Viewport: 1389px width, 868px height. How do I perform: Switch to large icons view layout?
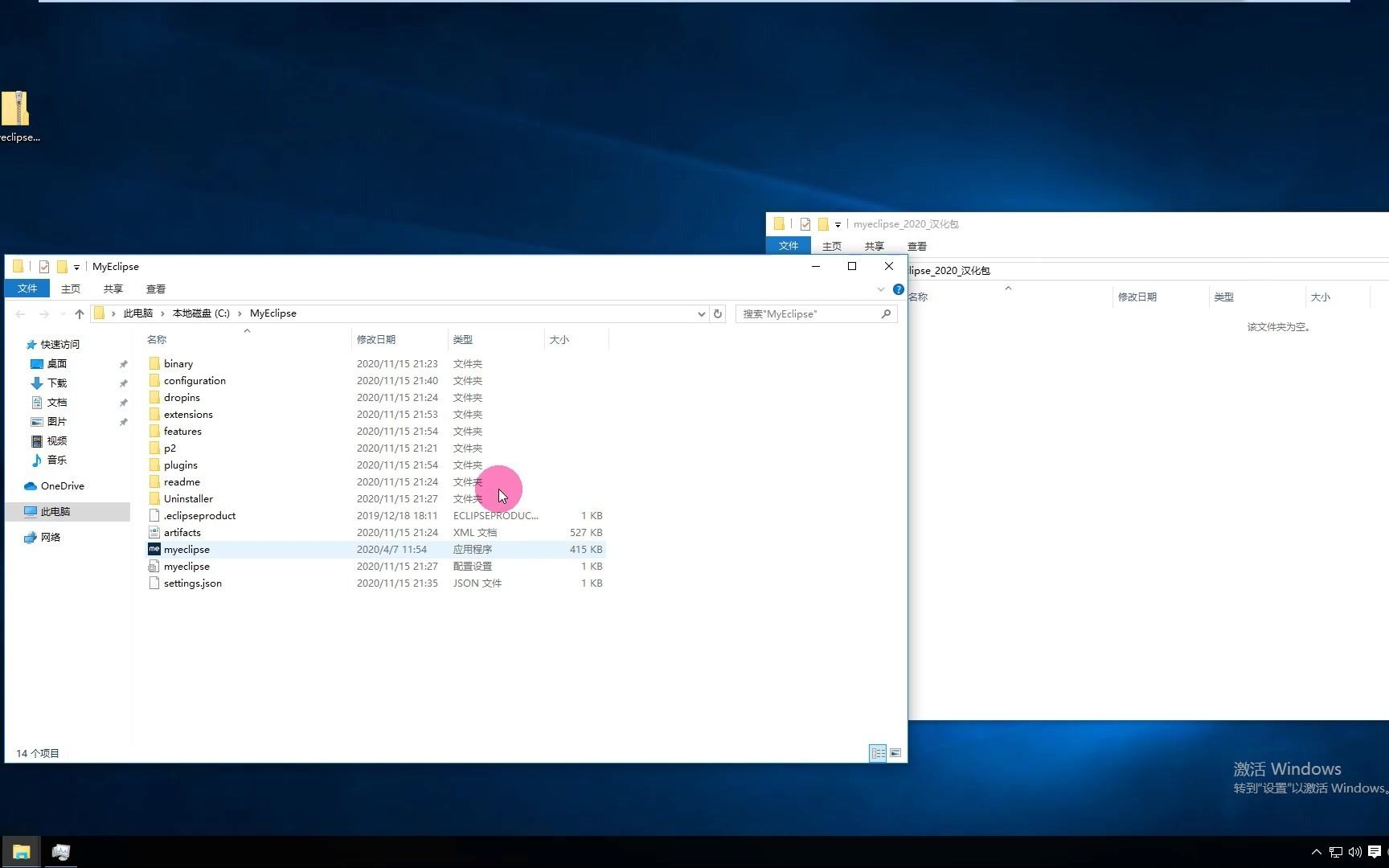[x=895, y=753]
